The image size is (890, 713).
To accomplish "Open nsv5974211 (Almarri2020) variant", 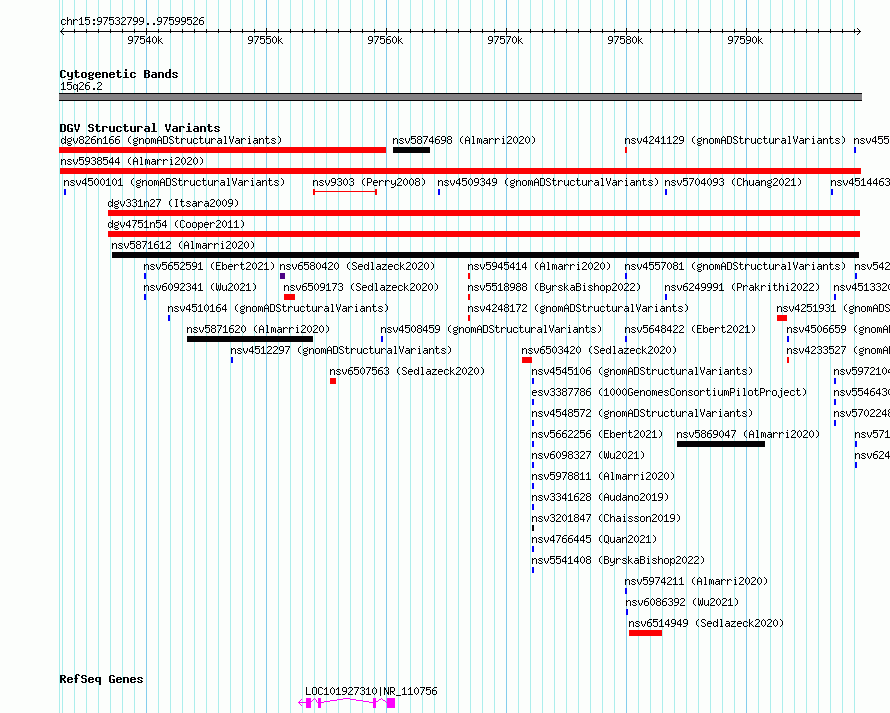I will coord(696,581).
